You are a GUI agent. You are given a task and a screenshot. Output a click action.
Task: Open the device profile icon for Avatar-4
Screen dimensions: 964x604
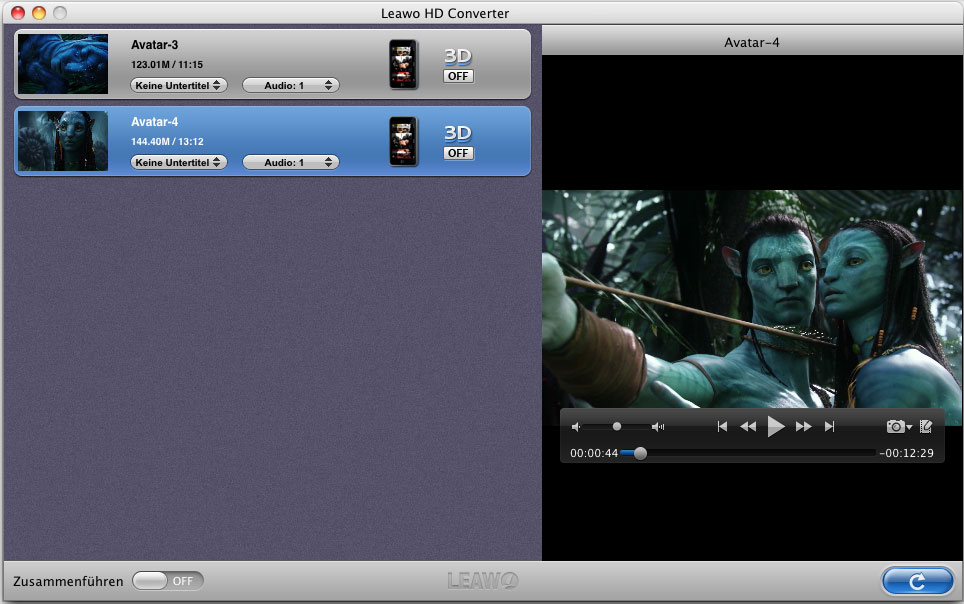(403, 141)
